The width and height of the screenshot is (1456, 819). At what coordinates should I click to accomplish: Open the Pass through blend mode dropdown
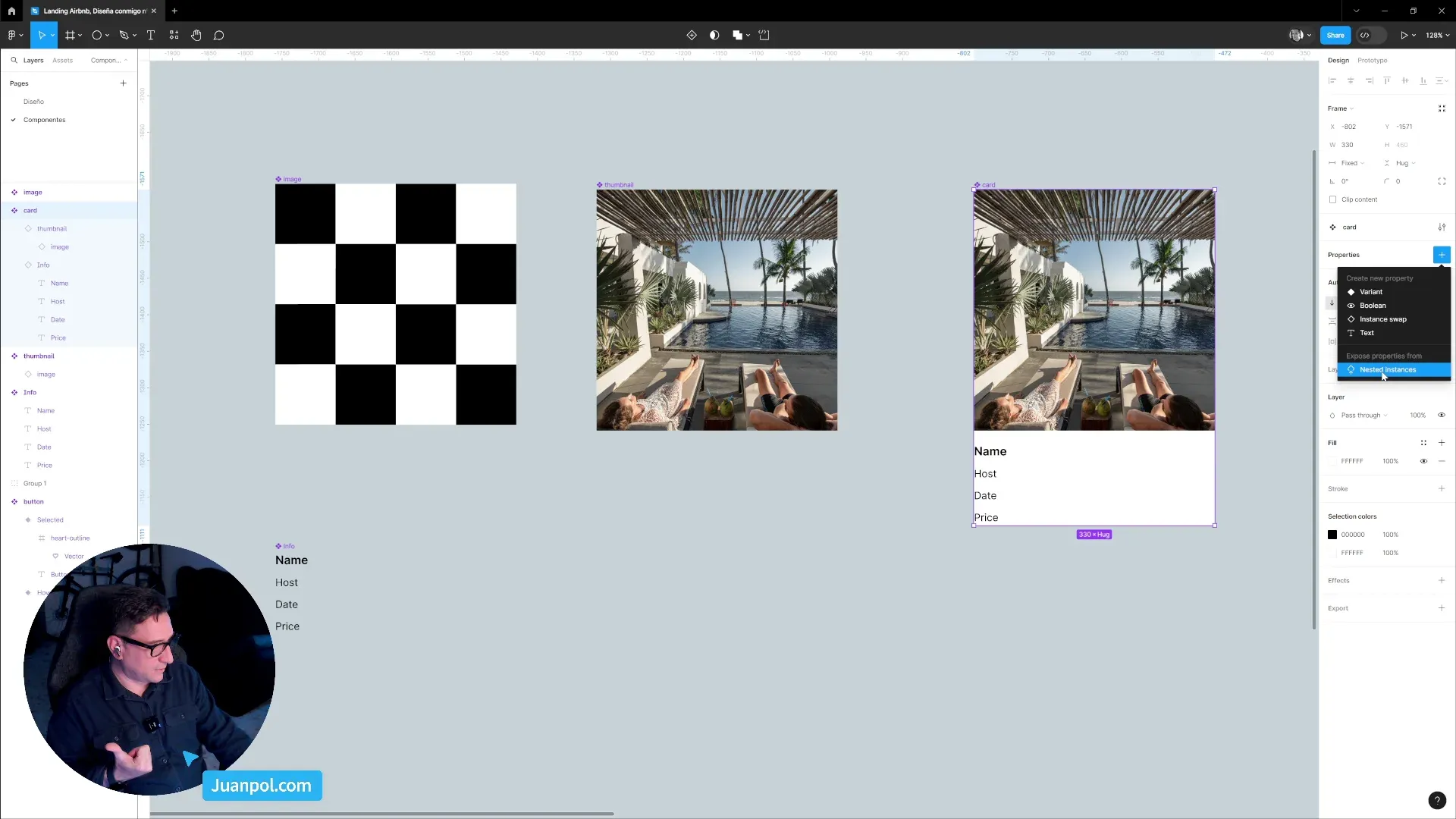[1363, 416]
